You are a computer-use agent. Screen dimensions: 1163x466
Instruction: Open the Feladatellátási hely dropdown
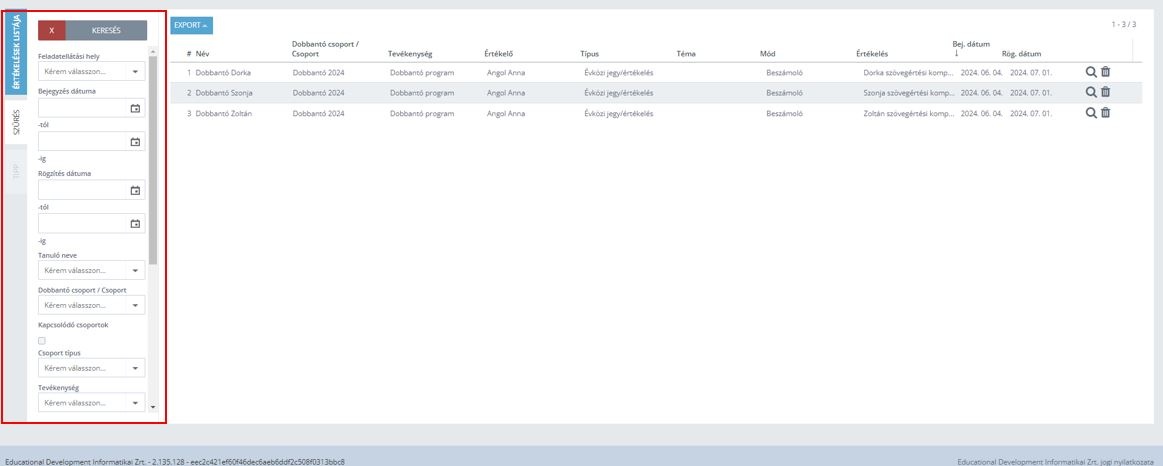coord(92,72)
